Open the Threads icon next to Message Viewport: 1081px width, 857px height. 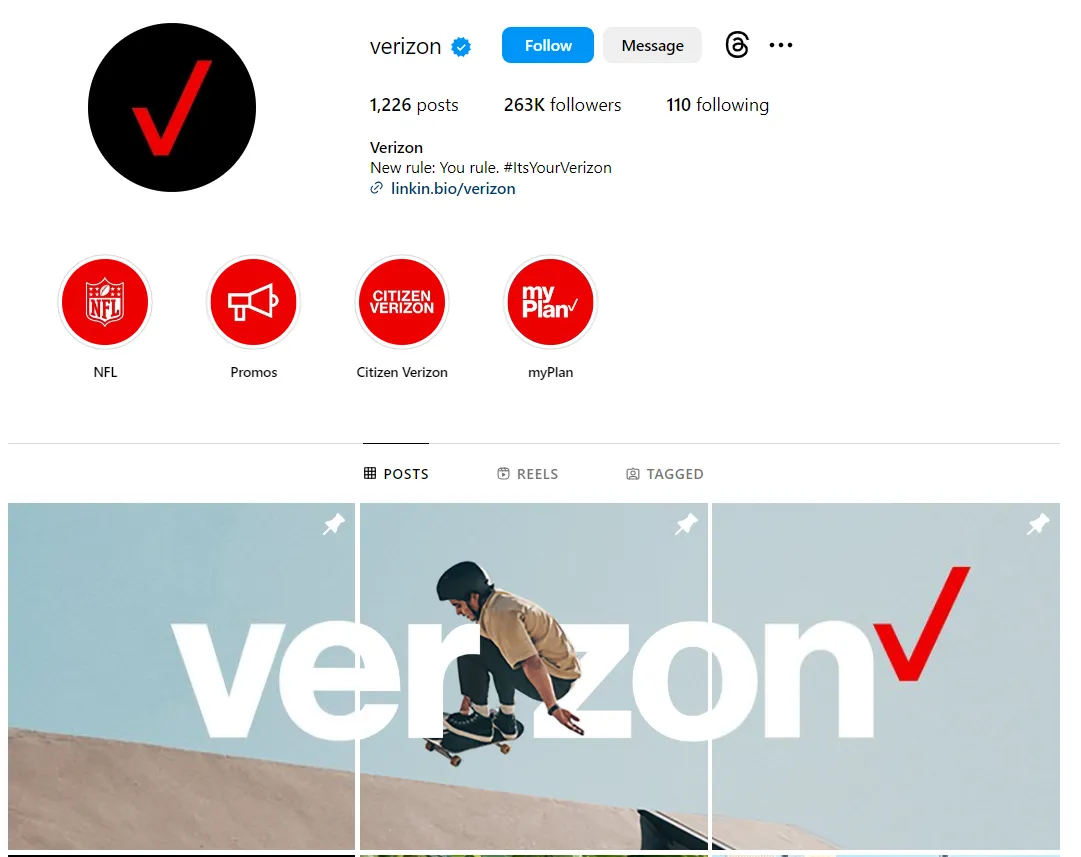click(737, 45)
